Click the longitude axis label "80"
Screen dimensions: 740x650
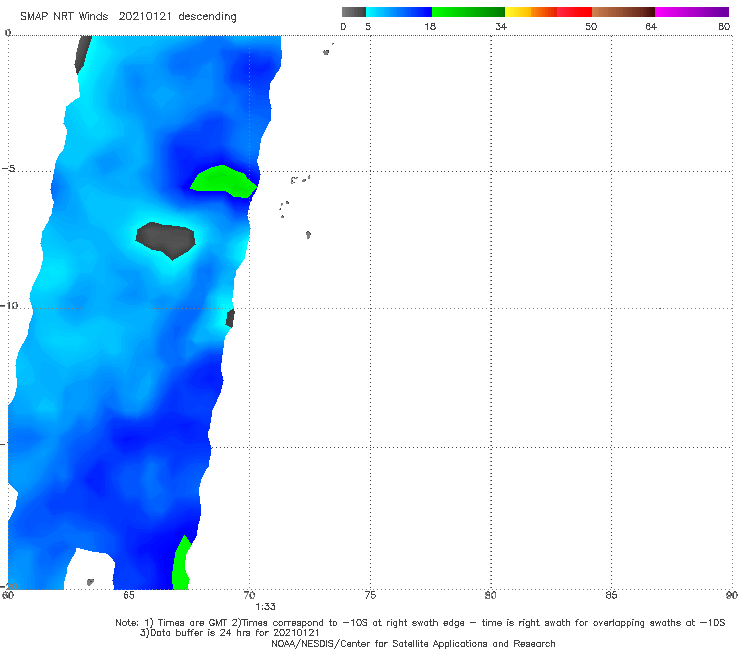pyautogui.click(x=491, y=595)
